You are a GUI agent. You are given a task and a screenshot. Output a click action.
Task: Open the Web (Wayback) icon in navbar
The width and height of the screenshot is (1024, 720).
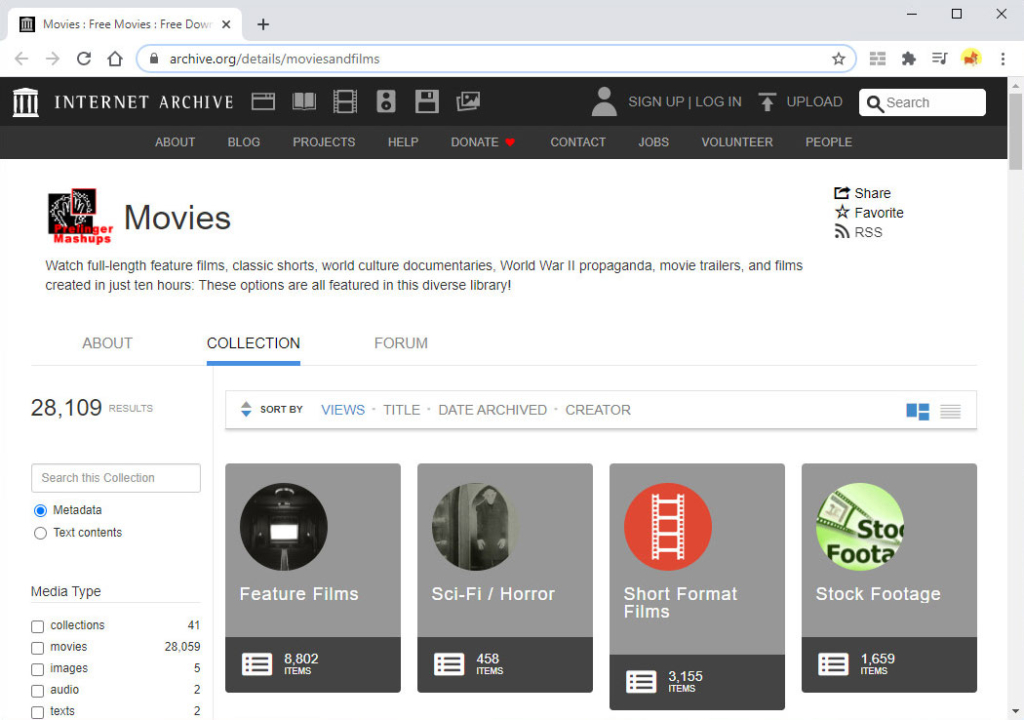263,101
